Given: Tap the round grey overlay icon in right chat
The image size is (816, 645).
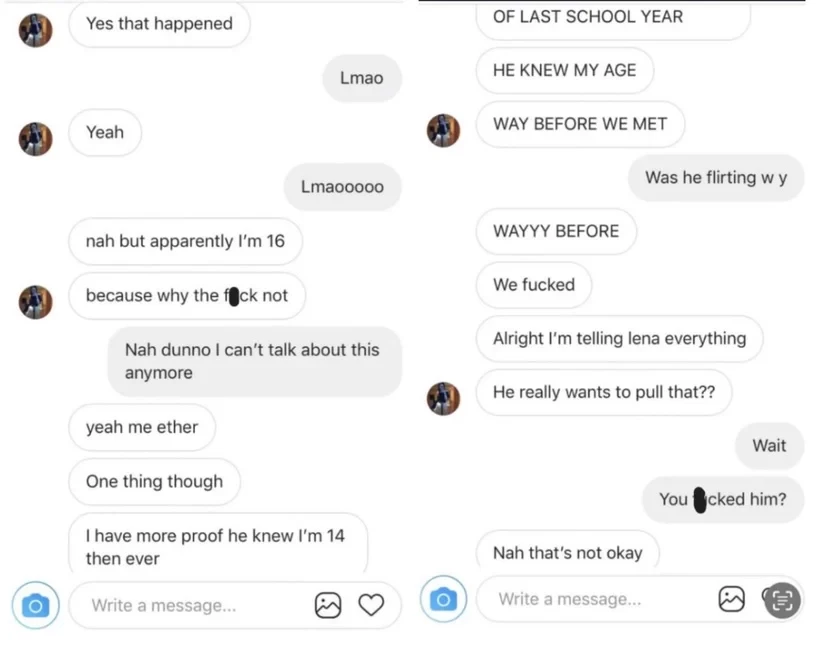Looking at the screenshot, I should coord(782,600).
